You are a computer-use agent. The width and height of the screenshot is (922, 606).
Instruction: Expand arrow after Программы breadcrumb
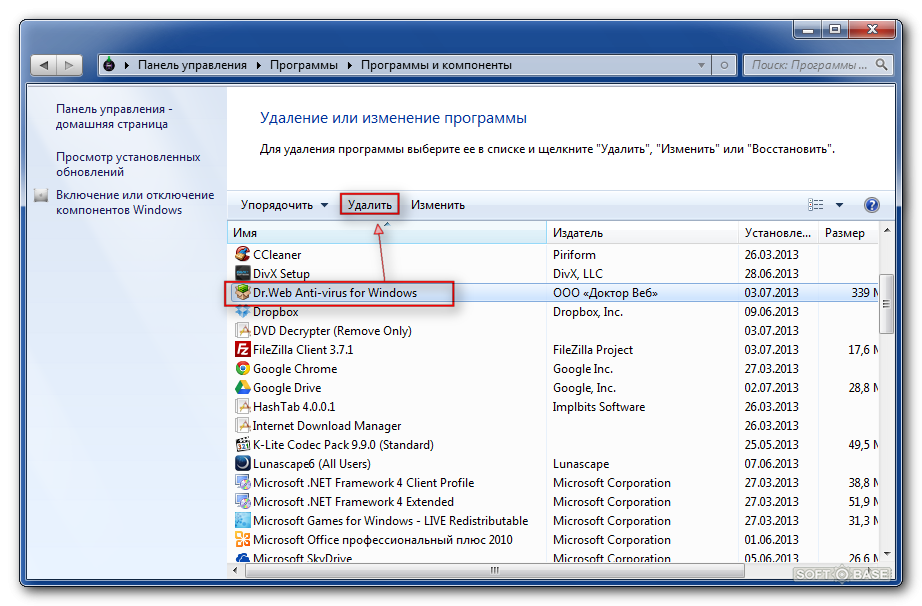pyautogui.click(x=349, y=65)
